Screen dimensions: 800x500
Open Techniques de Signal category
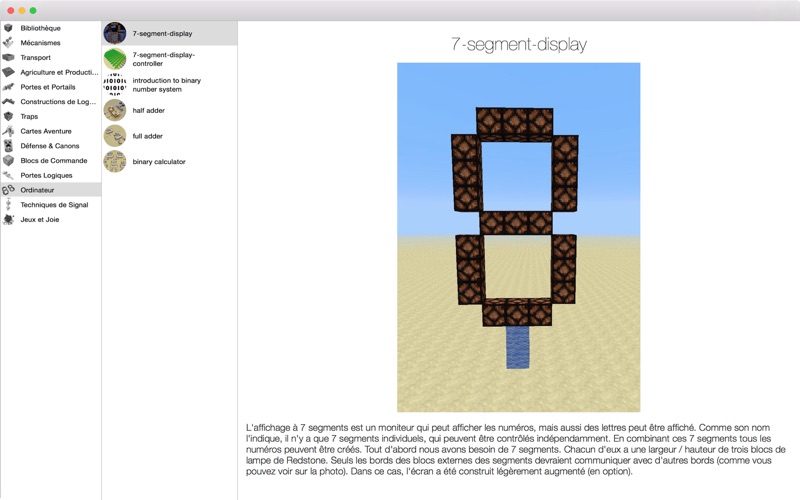tap(54, 205)
